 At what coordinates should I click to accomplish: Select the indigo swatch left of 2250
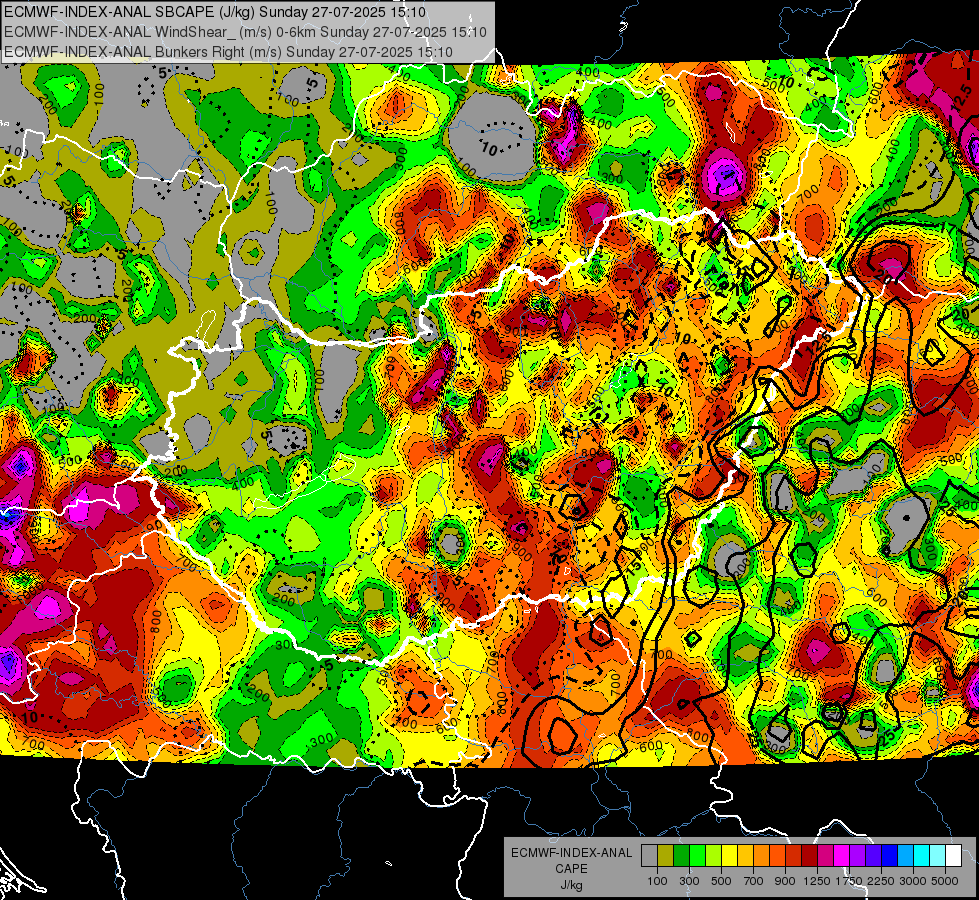pos(873,856)
